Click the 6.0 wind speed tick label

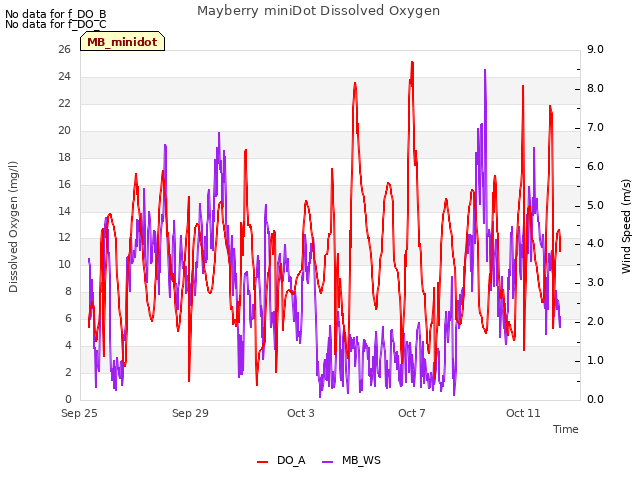tap(595, 166)
